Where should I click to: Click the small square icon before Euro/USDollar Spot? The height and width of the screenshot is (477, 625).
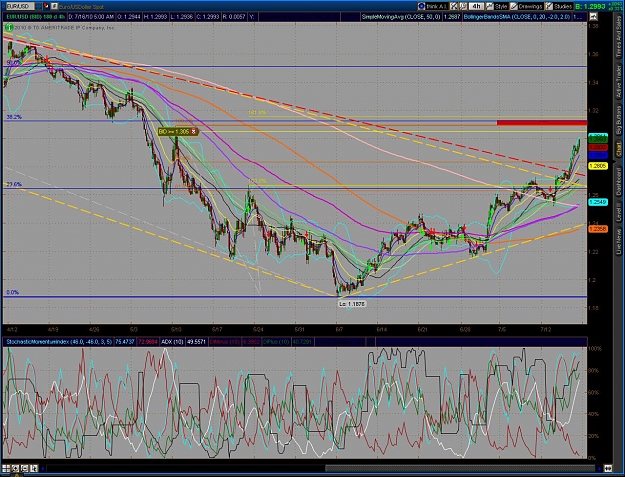[55, 6]
